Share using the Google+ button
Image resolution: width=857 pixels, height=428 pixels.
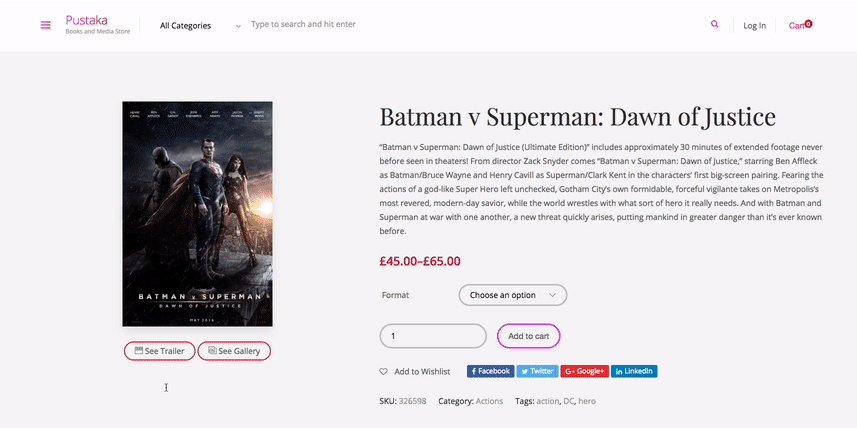584,371
